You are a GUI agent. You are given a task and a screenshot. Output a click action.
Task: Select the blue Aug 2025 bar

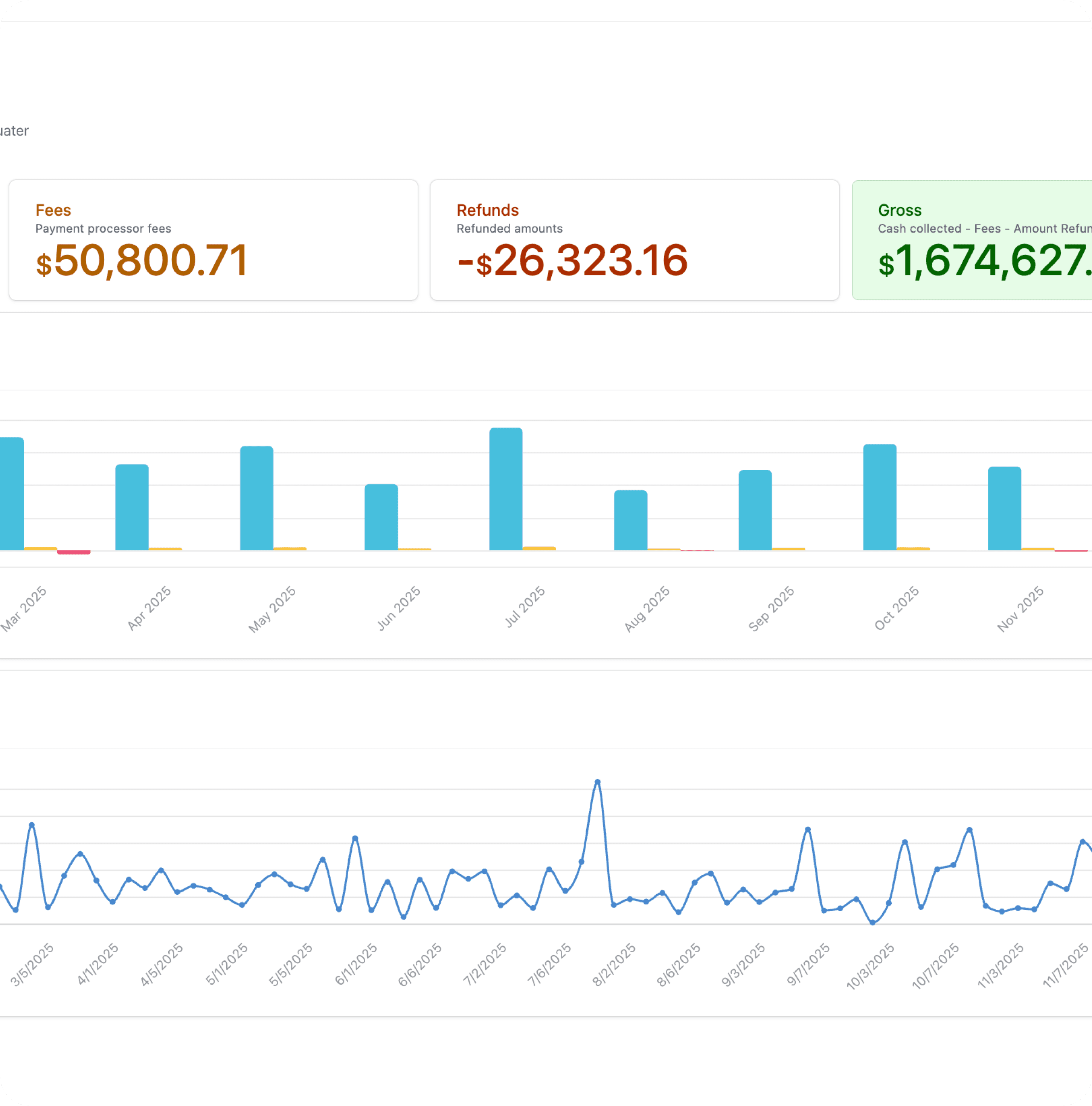pos(631,520)
